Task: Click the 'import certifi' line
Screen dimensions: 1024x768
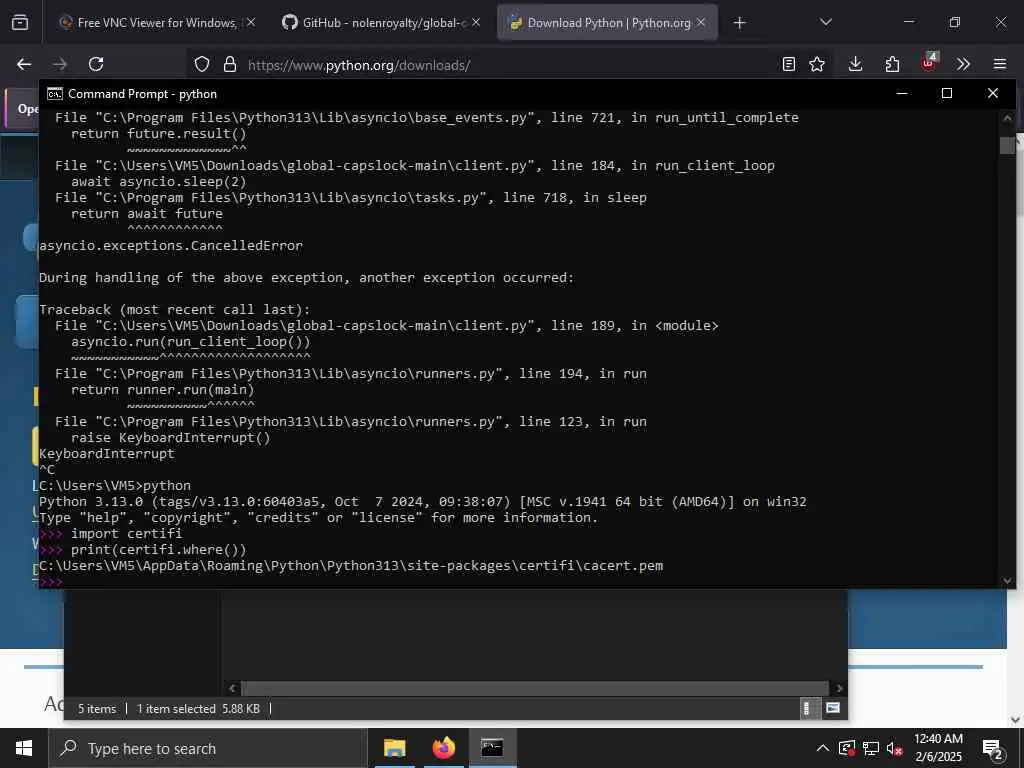Action: pos(127,534)
